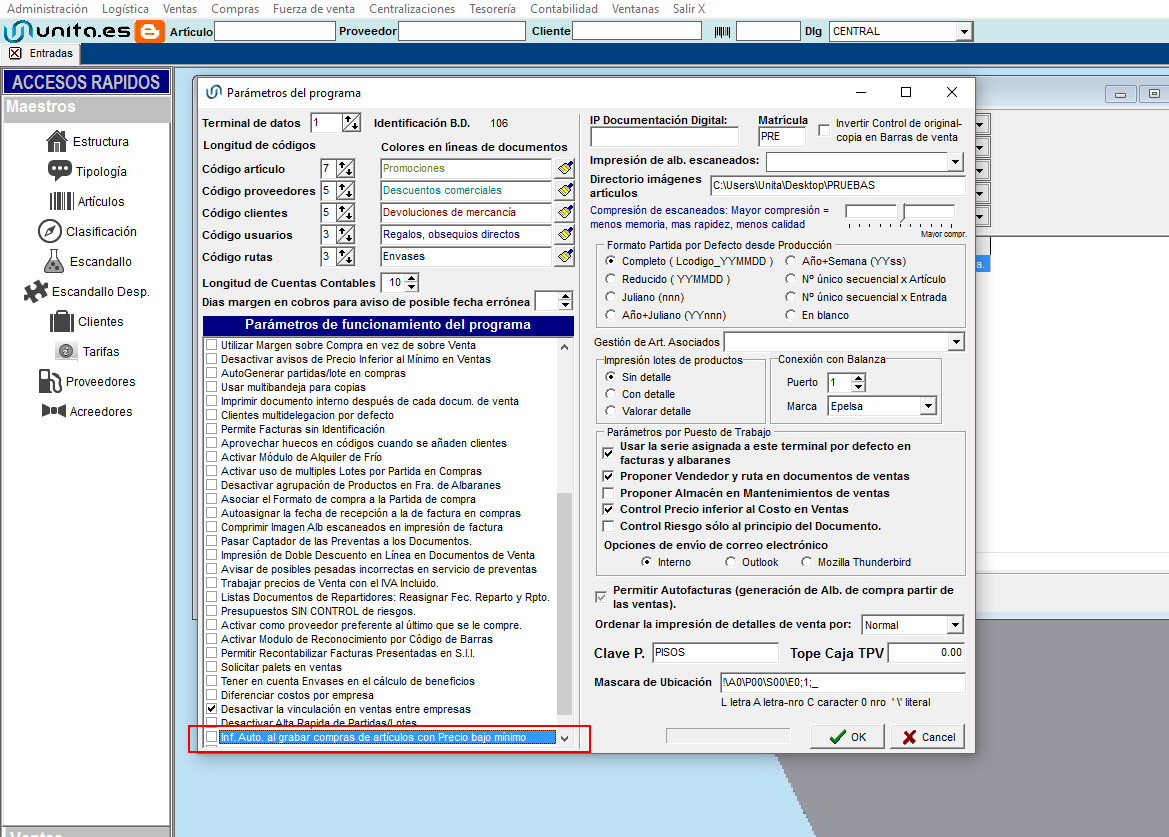Adjust Dias margen en cobros spinner

(565, 301)
